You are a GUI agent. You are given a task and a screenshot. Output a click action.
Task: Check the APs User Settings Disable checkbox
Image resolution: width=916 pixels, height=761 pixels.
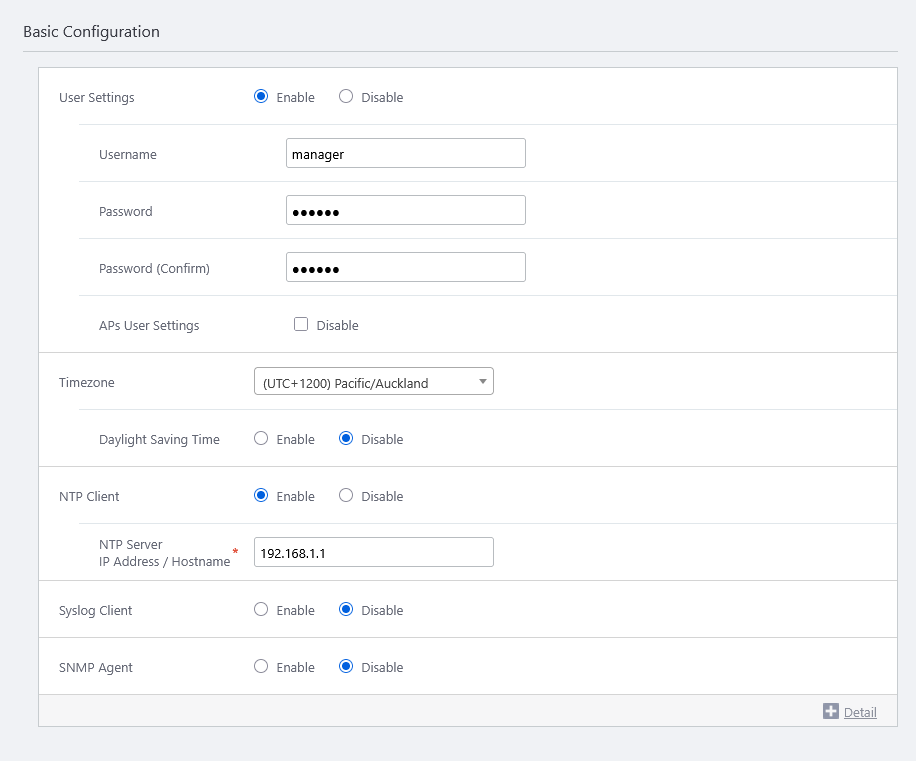click(301, 324)
